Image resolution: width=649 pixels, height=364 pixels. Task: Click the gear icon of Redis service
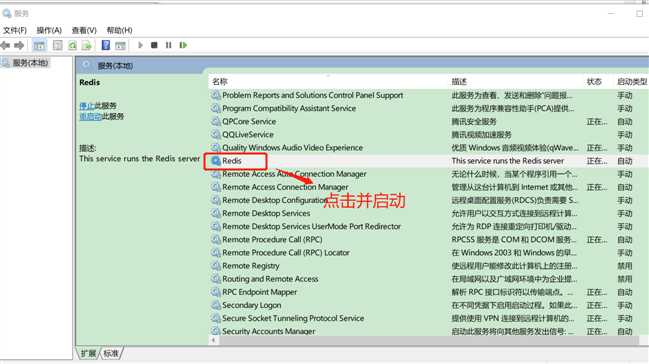tap(216, 161)
